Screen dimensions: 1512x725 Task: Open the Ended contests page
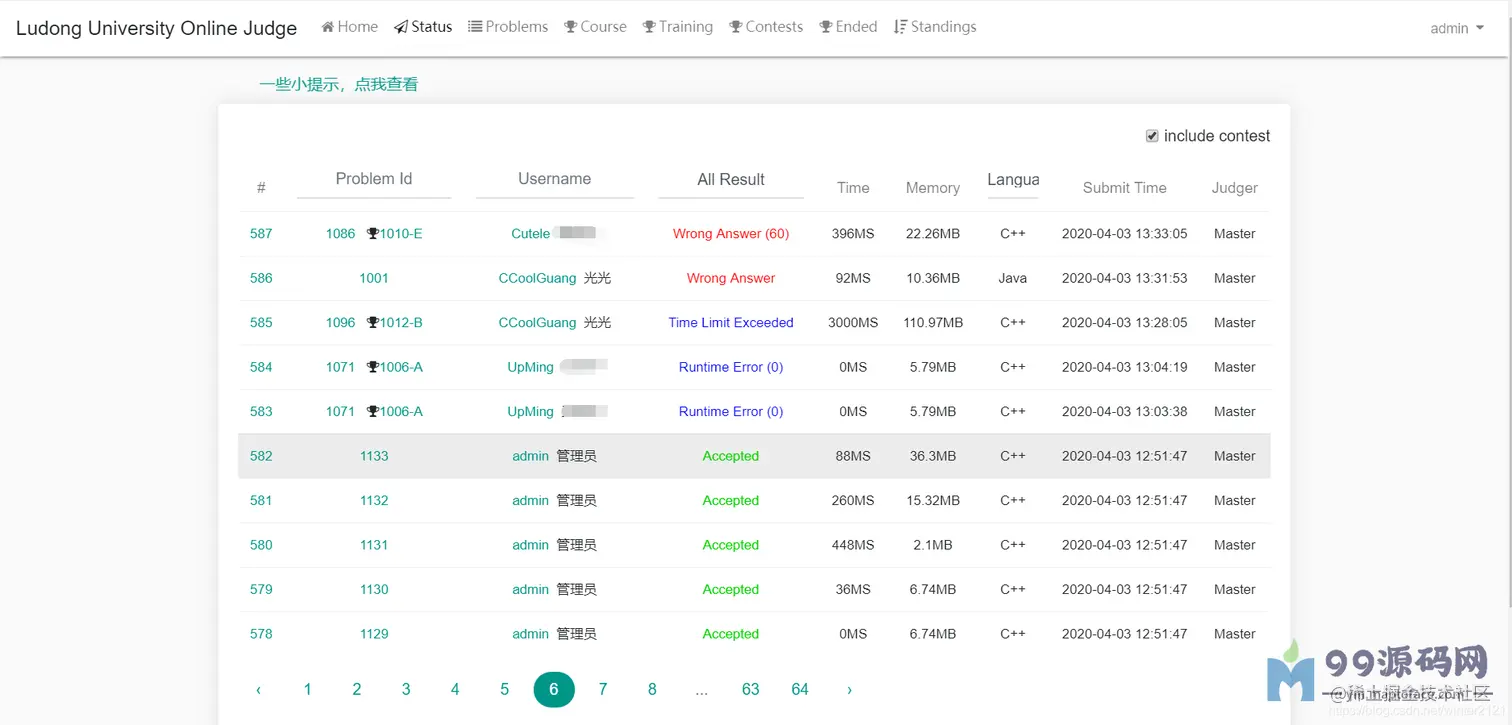tap(848, 27)
